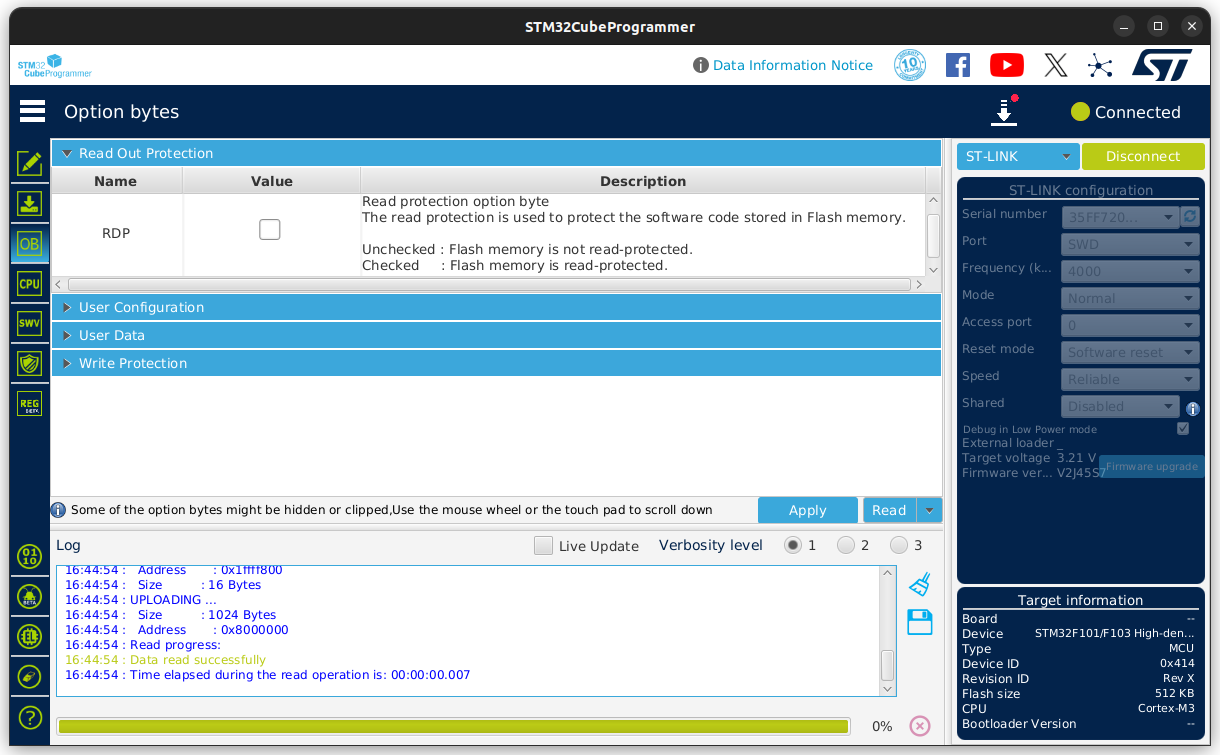Click the Description column header
Screen dimensions: 1220x755
[643, 181]
